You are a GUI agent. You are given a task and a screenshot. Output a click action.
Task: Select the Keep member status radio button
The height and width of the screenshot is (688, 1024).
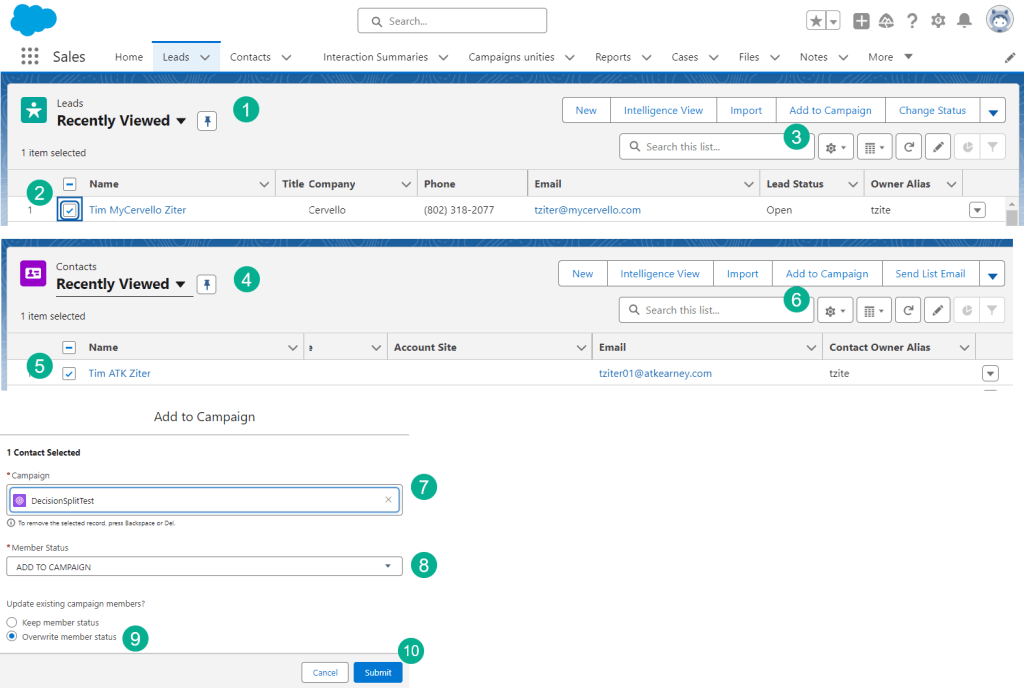click(x=12, y=622)
